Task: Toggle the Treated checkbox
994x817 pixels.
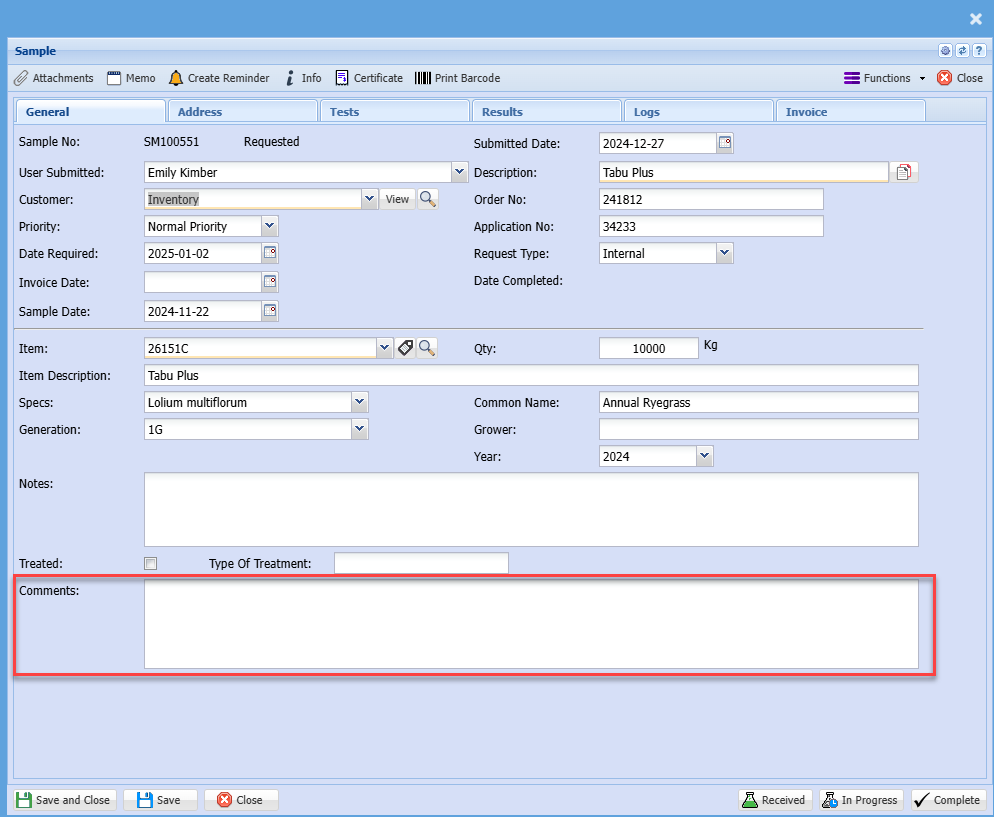Action: pyautogui.click(x=151, y=564)
